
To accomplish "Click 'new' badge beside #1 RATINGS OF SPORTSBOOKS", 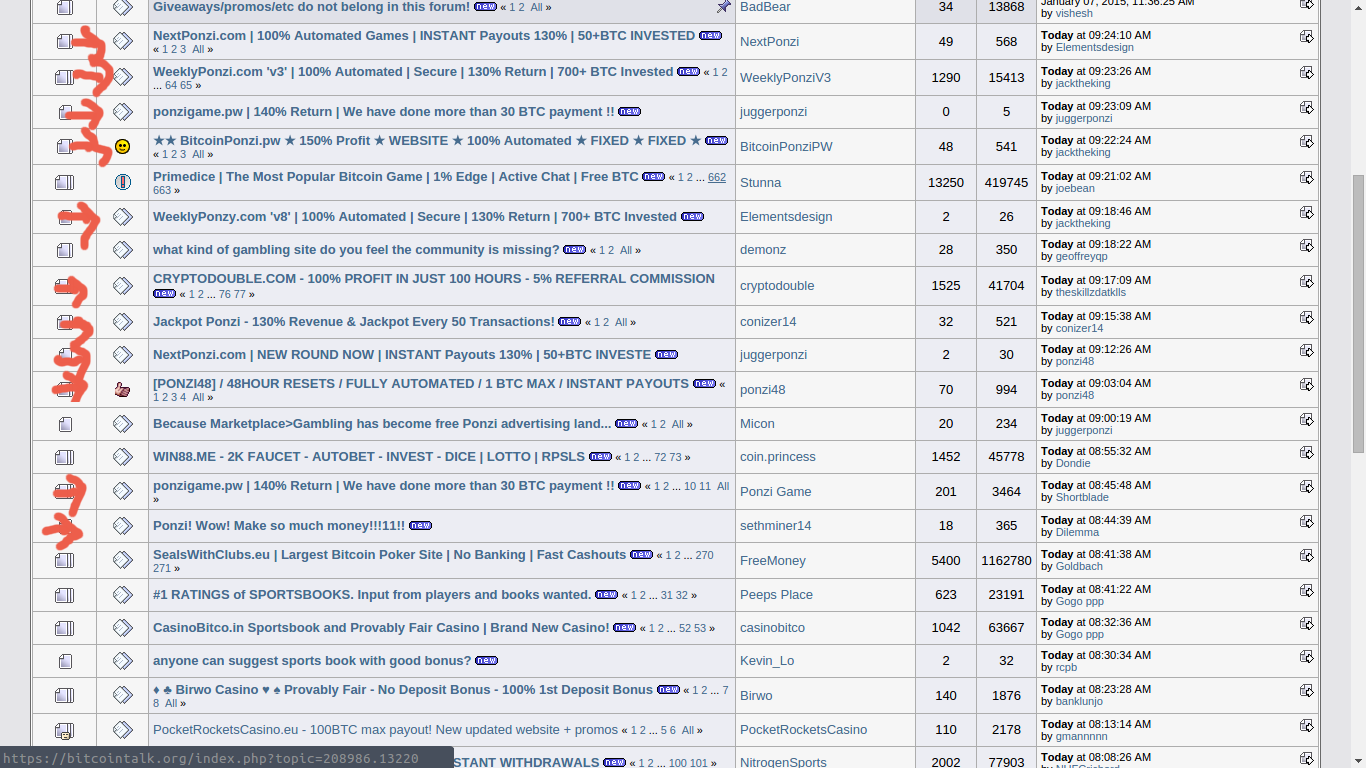I will point(606,595).
